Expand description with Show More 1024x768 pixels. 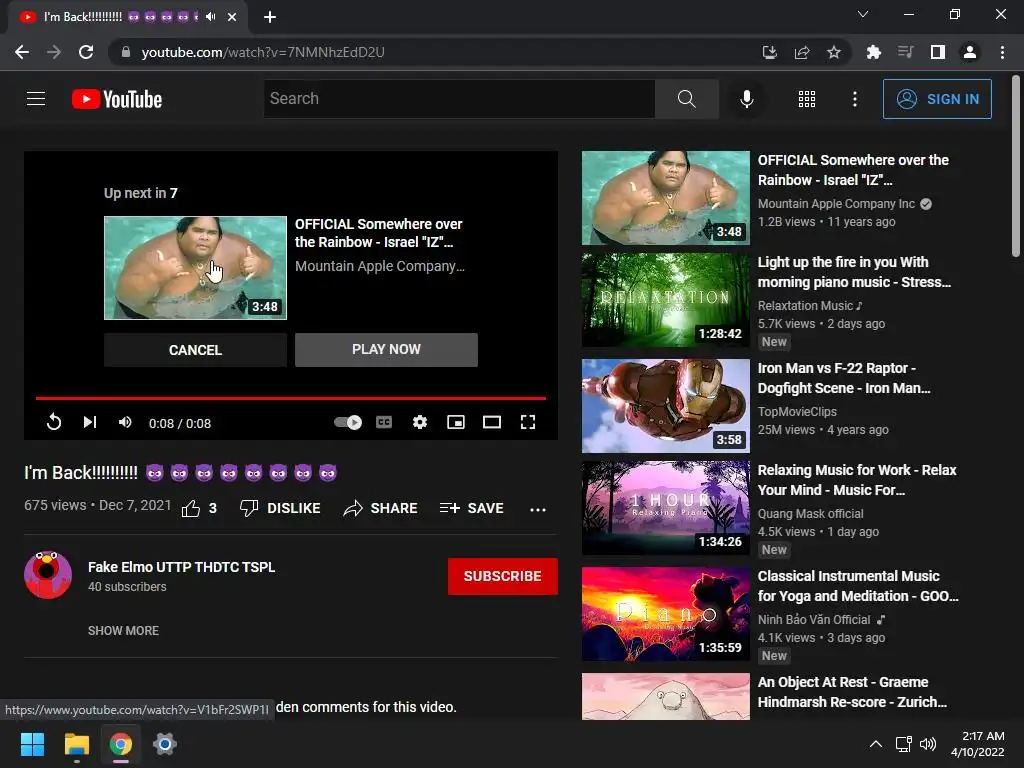pyautogui.click(x=123, y=631)
